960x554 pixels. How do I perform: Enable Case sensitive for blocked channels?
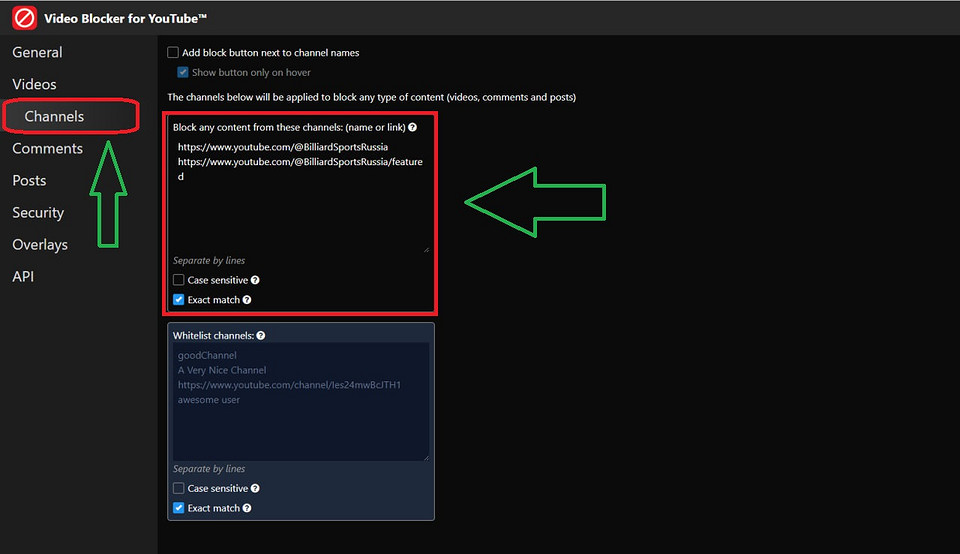pyautogui.click(x=179, y=281)
